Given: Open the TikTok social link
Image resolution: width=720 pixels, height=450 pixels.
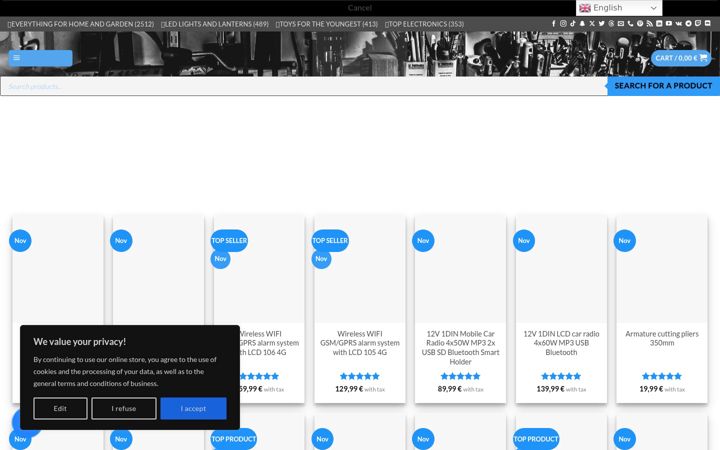Looking at the screenshot, I should pos(573,23).
